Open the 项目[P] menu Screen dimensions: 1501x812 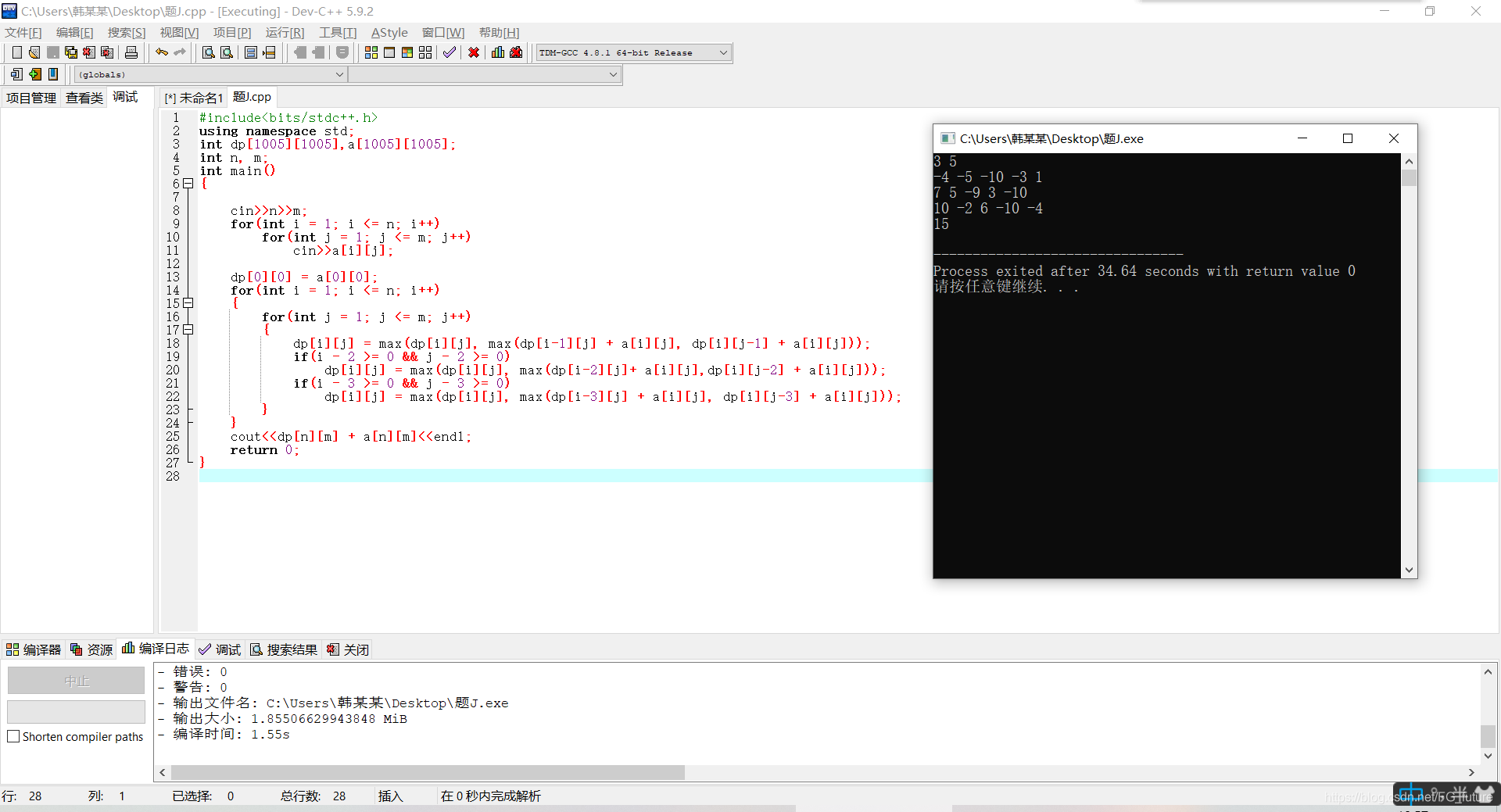pyautogui.click(x=232, y=32)
